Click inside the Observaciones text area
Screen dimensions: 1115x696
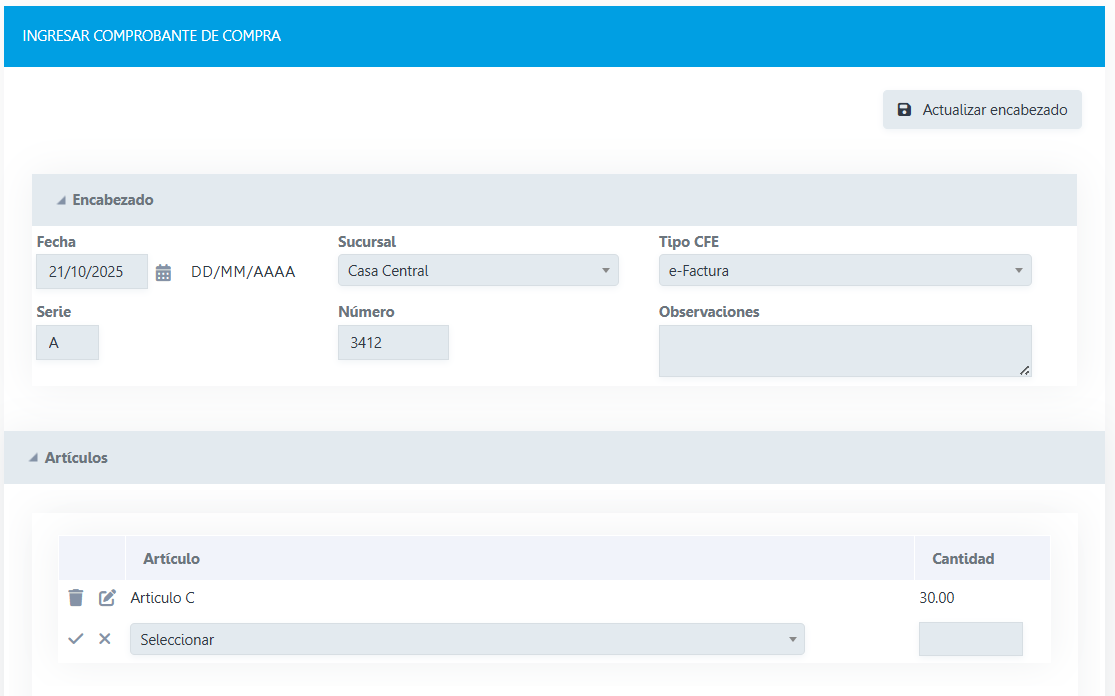(844, 351)
